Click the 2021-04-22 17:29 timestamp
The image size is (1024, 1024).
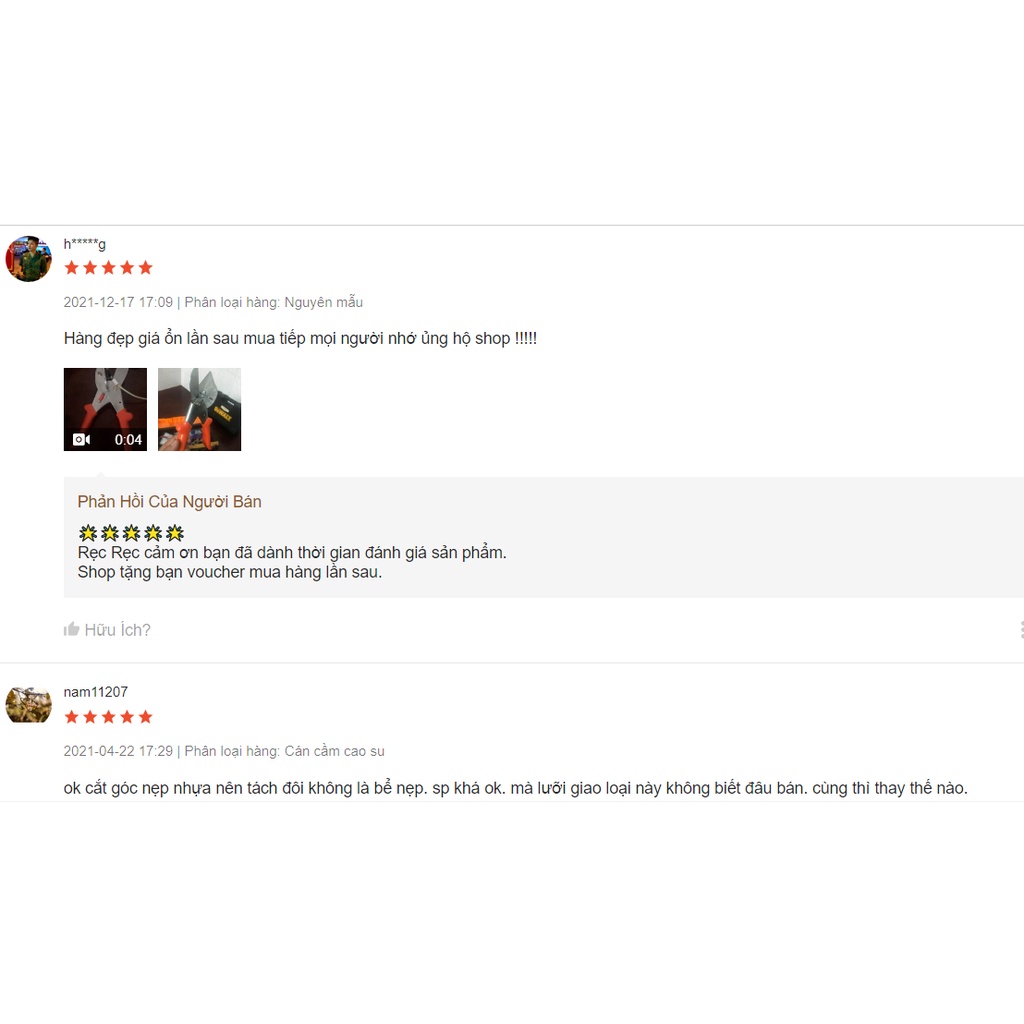tap(118, 751)
